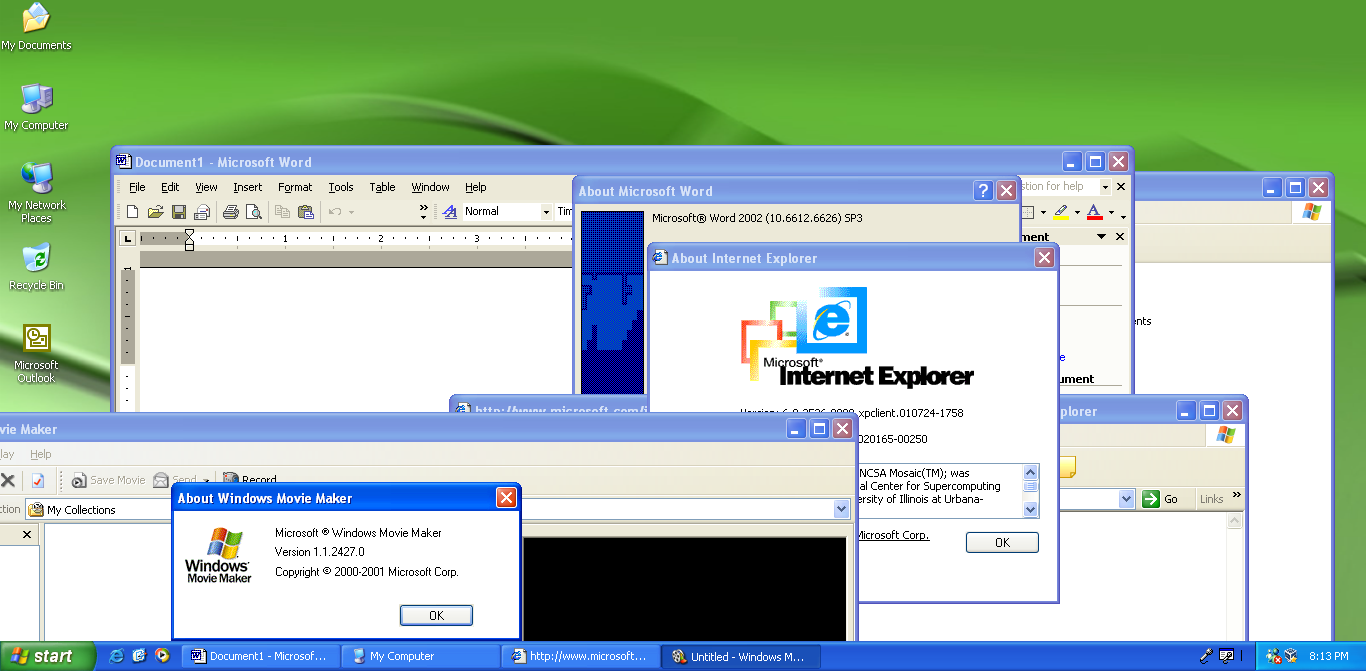This screenshot has height=671, width=1366.
Task: Click the first-line indent marker on Word ruler
Action: [x=189, y=234]
